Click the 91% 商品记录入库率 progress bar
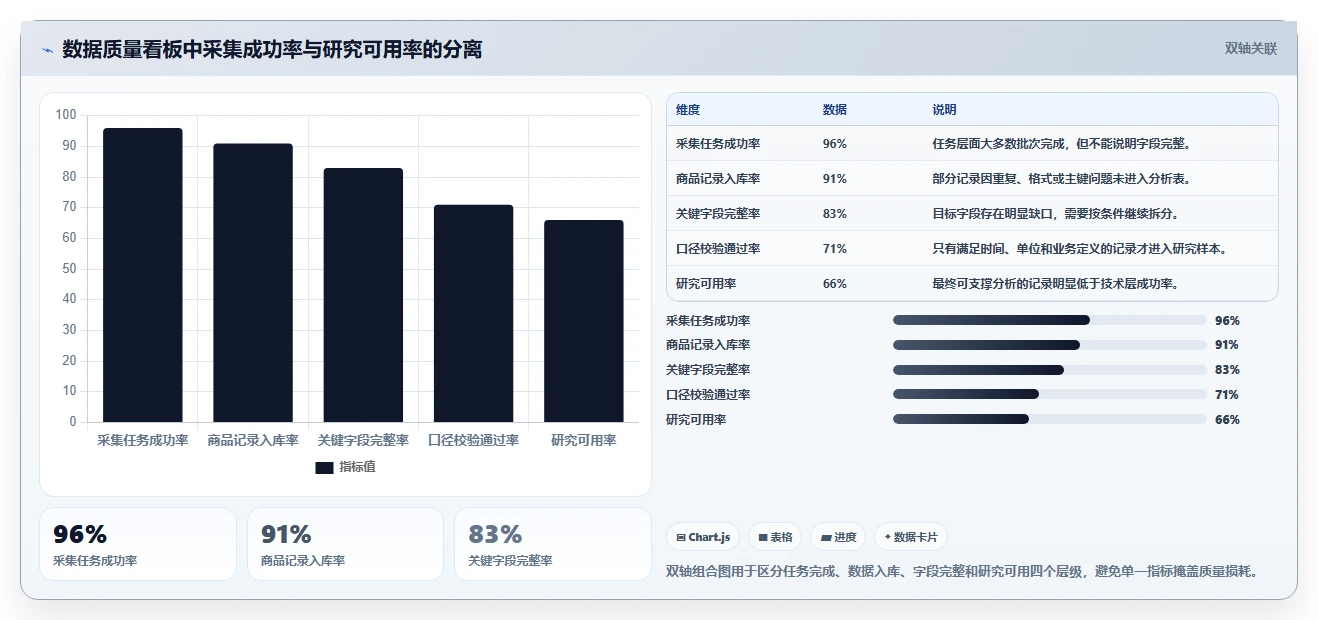Viewport: 1318px width, 620px height. coord(1050,345)
